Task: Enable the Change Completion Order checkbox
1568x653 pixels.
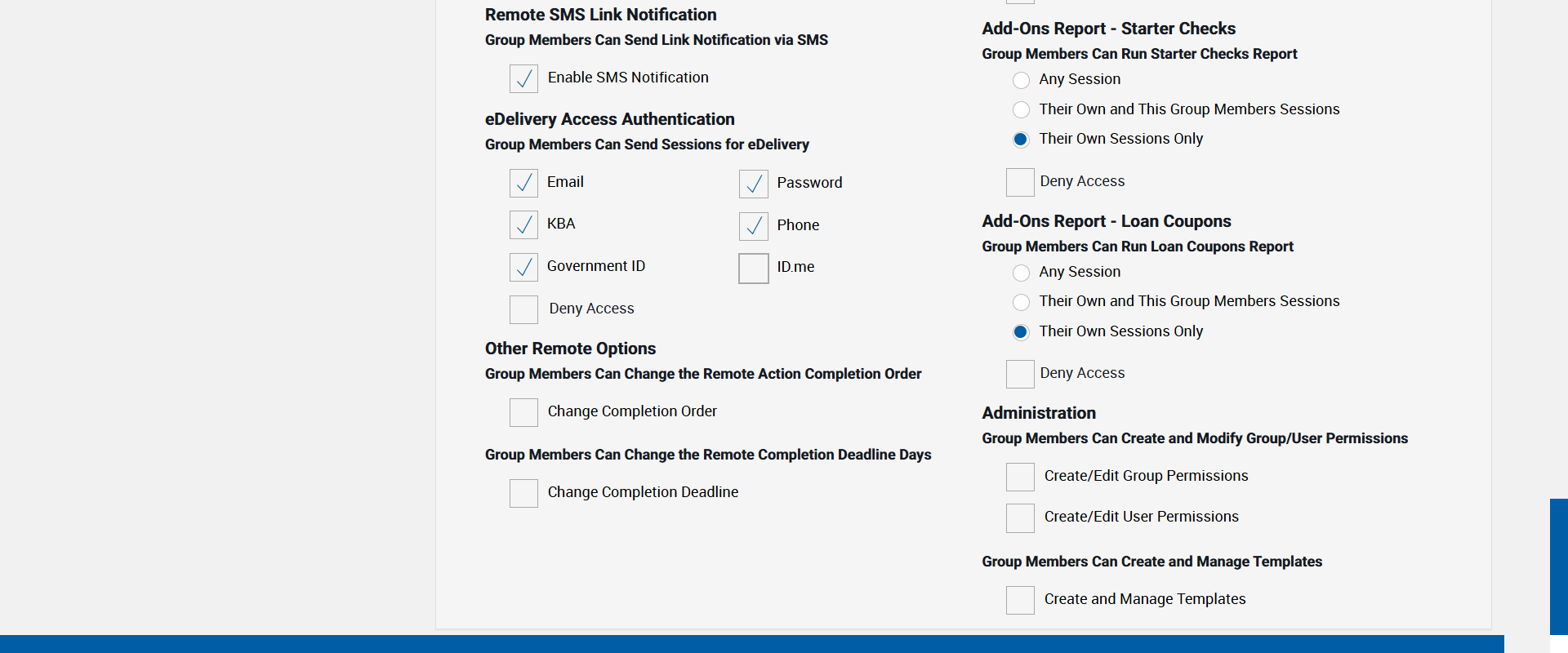Action: click(523, 412)
